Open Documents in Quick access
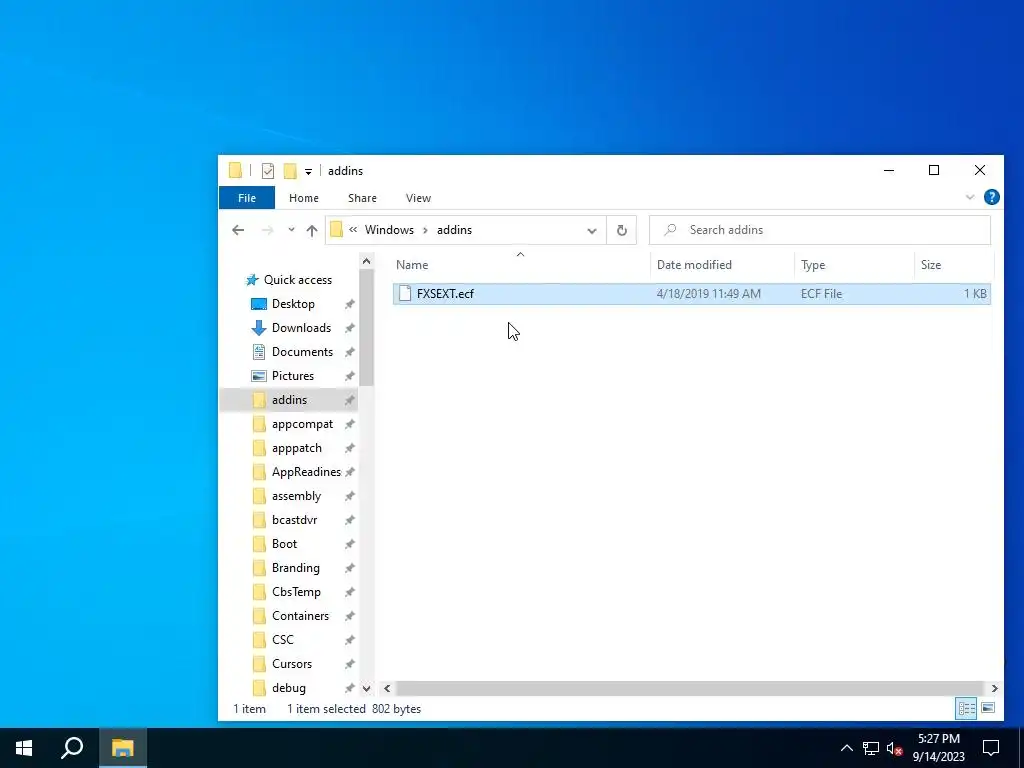This screenshot has height=768, width=1024. [x=302, y=352]
